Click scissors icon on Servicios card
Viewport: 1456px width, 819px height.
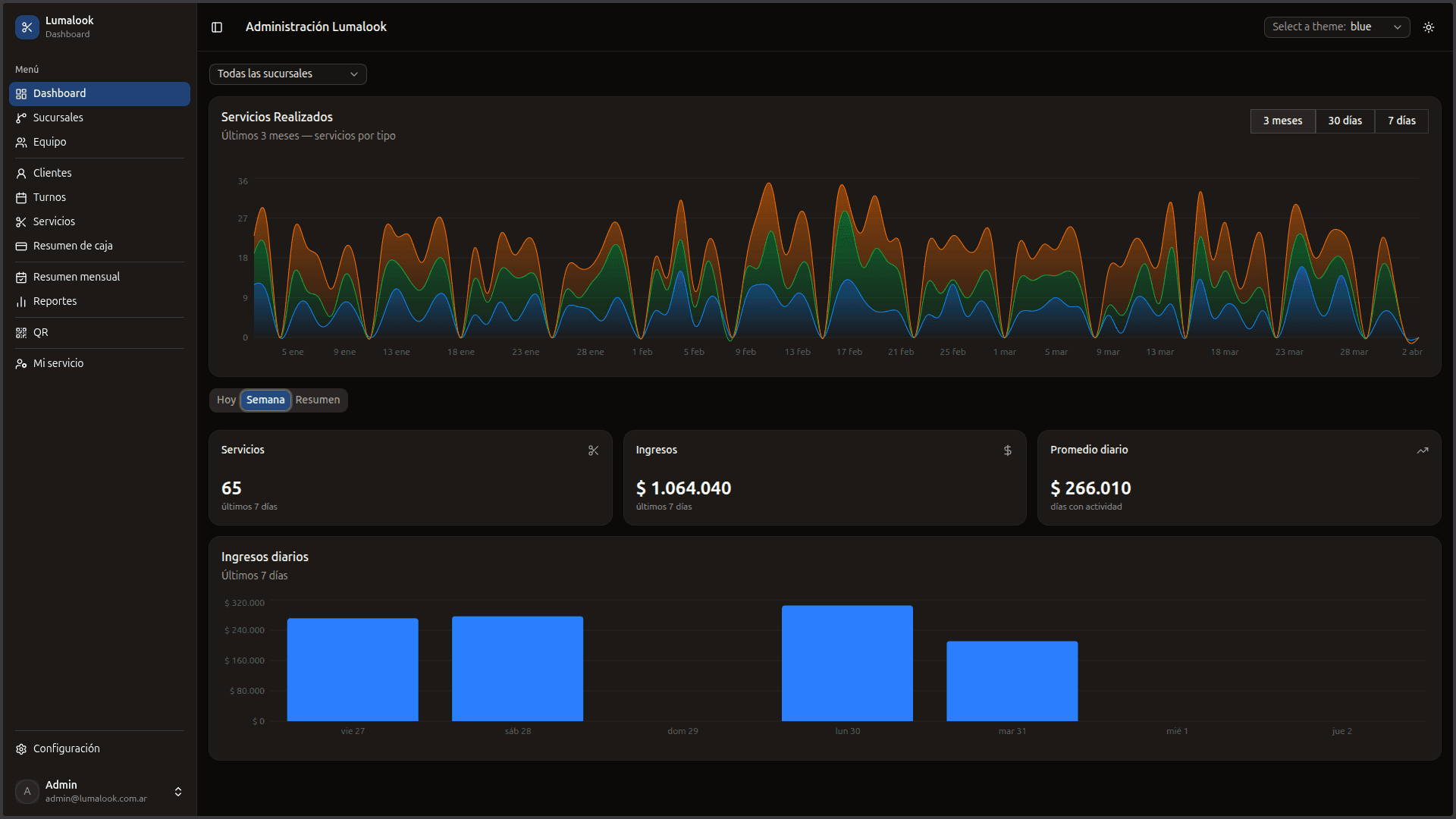(594, 450)
